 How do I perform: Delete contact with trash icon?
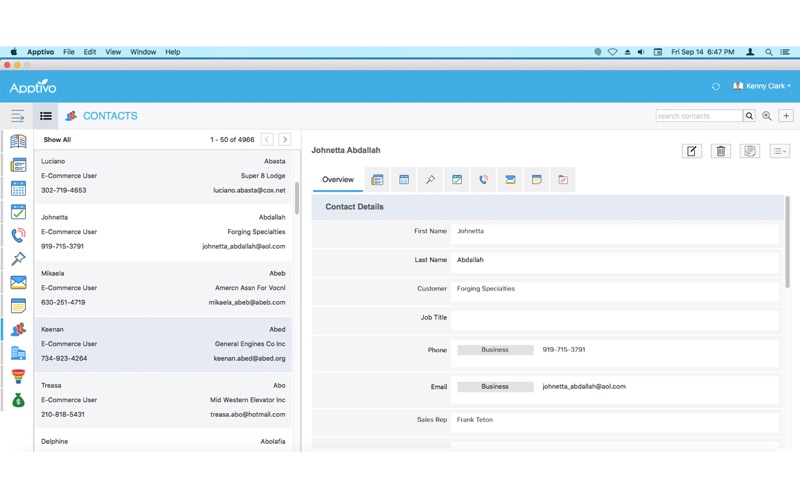tap(721, 151)
